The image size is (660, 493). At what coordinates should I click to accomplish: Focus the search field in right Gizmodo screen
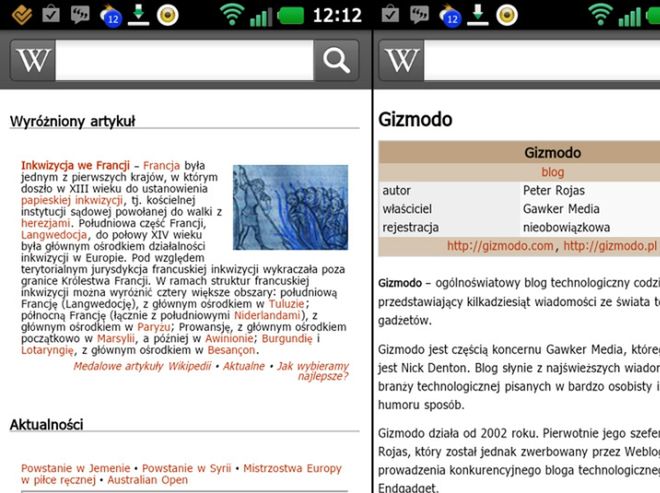click(x=542, y=60)
